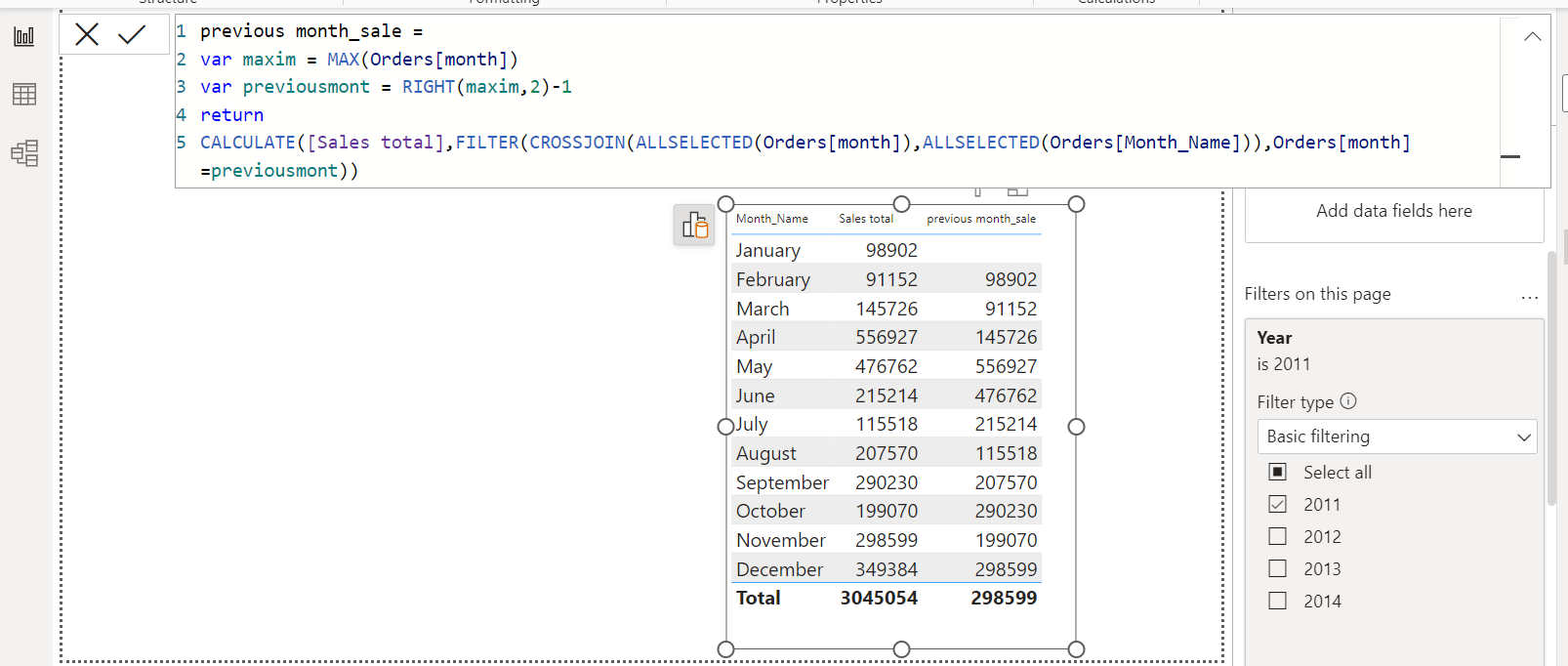Image resolution: width=1568 pixels, height=666 pixels.
Task: Click the total sales value 3045054
Action: 879,598
